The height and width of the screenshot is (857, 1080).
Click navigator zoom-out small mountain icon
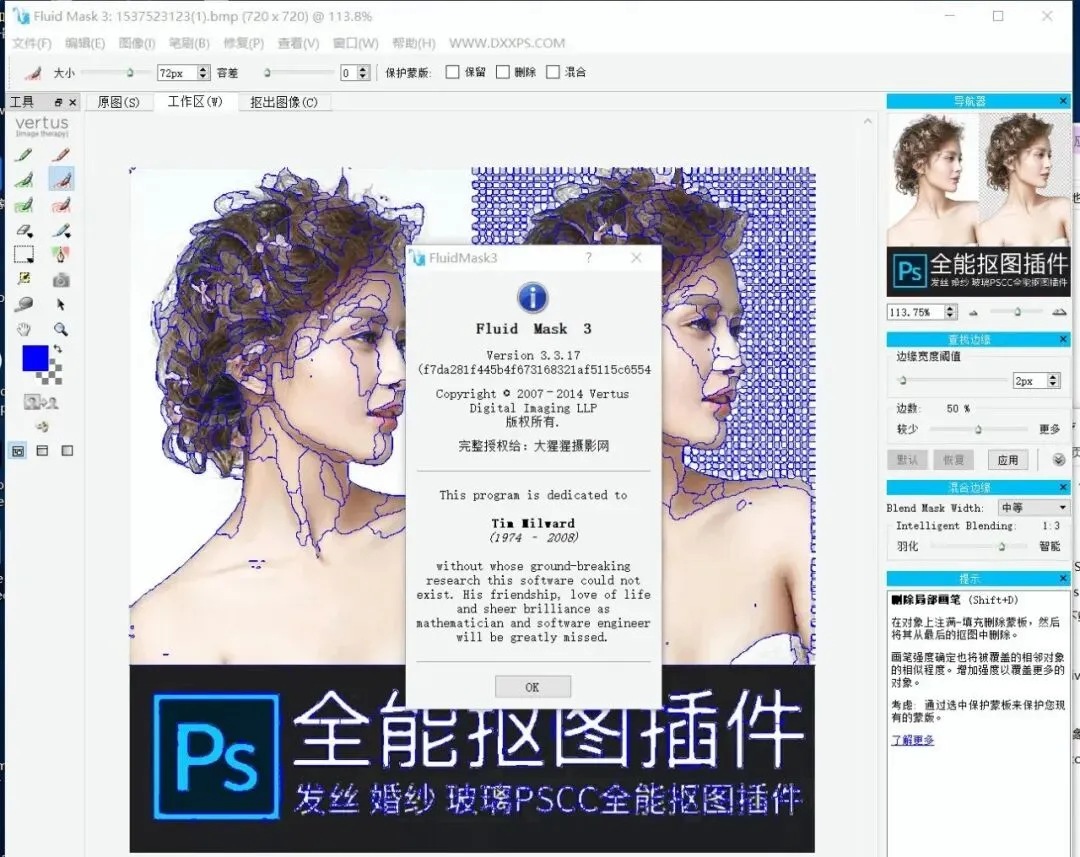click(973, 313)
